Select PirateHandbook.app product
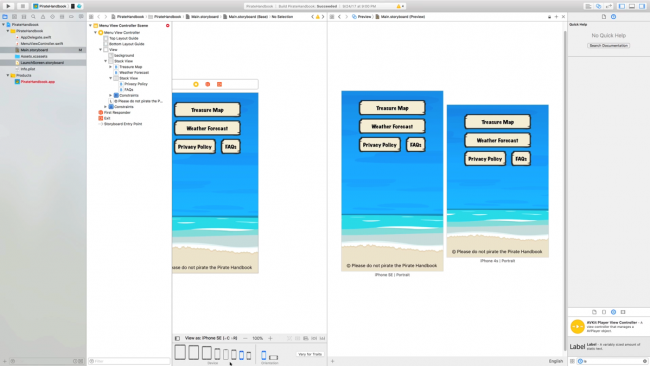Viewport: 650px width, 366px height. [x=38, y=82]
